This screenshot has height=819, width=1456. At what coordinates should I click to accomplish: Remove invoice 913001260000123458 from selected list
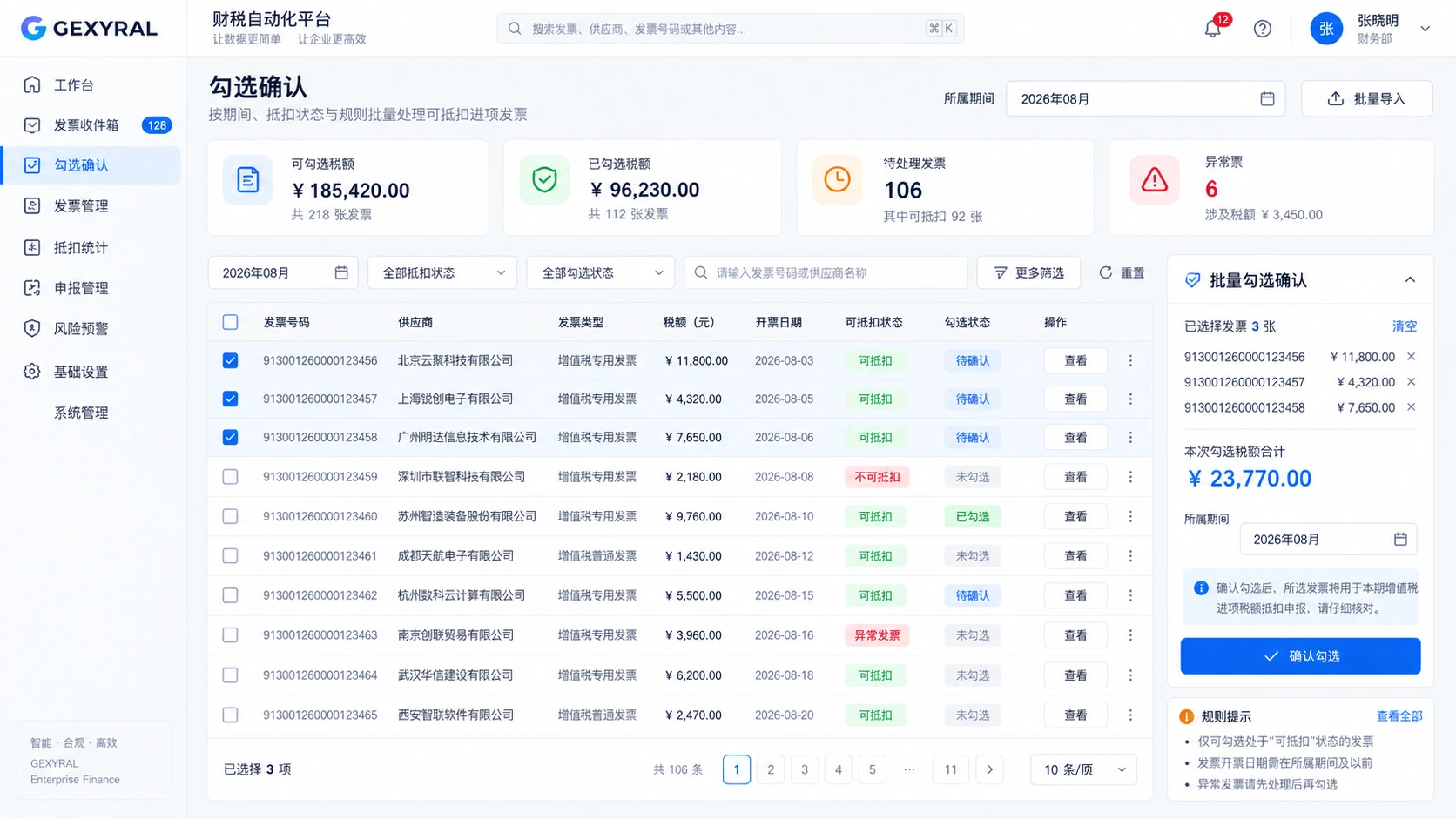tap(1411, 407)
